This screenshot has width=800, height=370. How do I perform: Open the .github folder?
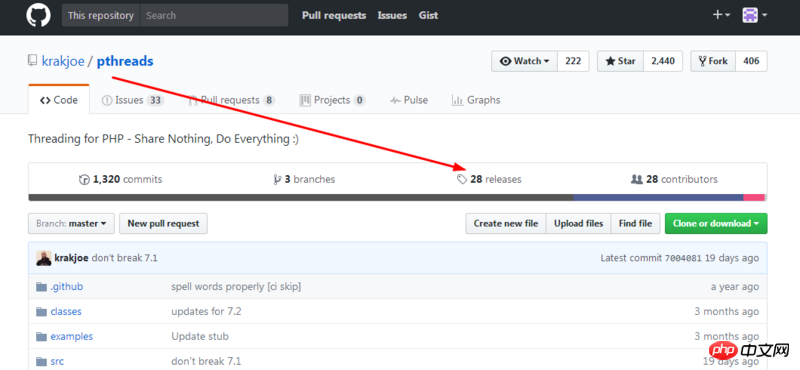pyautogui.click(x=67, y=287)
